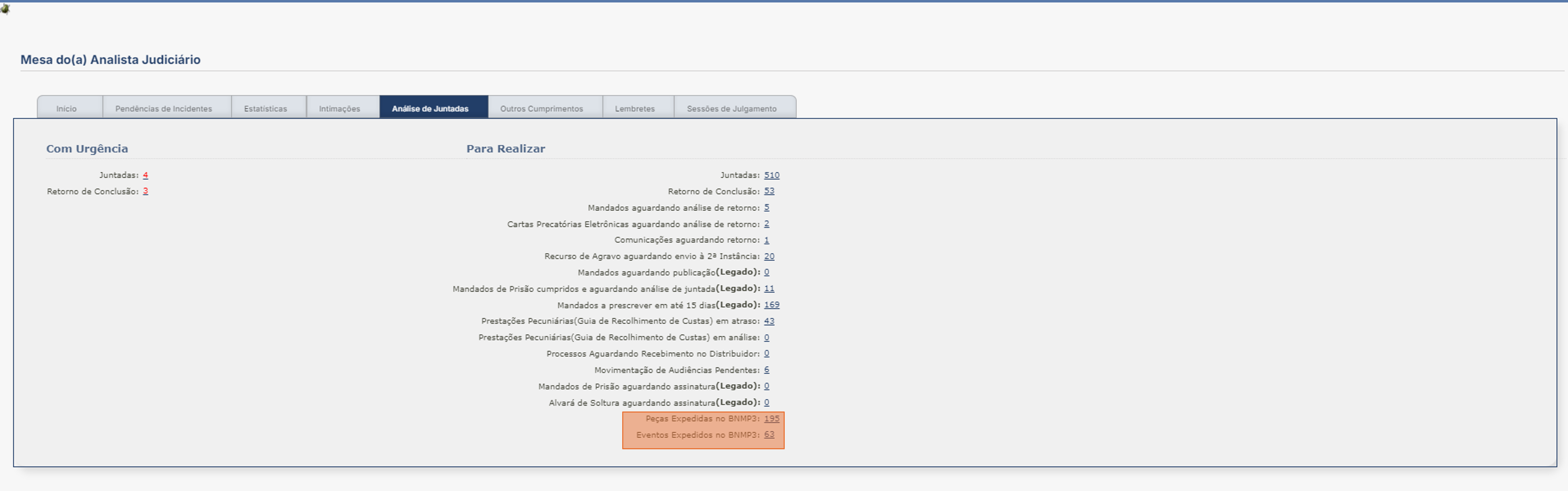This screenshot has height=491, width=1568.
Task: Click the Para Realizar section title
Action: click(x=506, y=149)
